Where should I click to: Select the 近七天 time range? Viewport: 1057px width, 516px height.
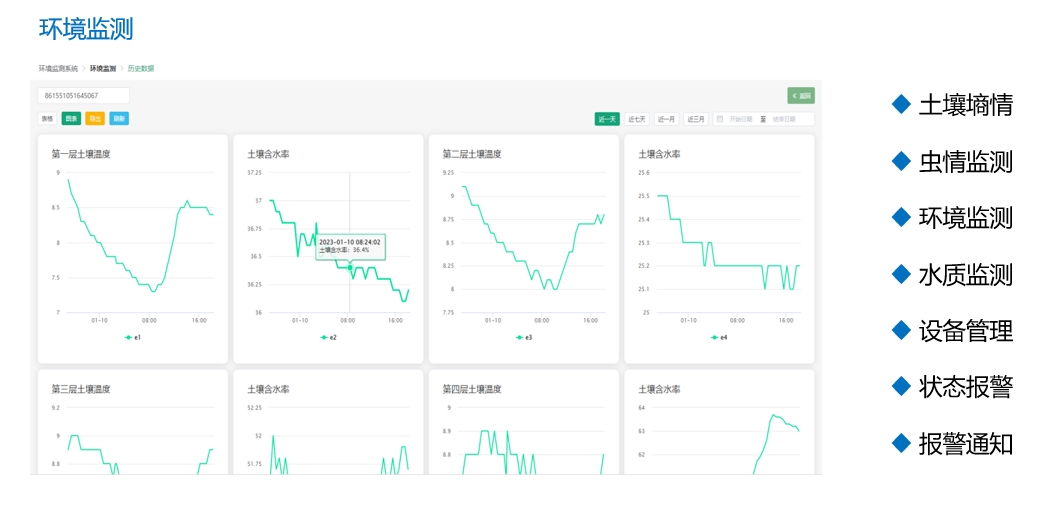[637, 119]
